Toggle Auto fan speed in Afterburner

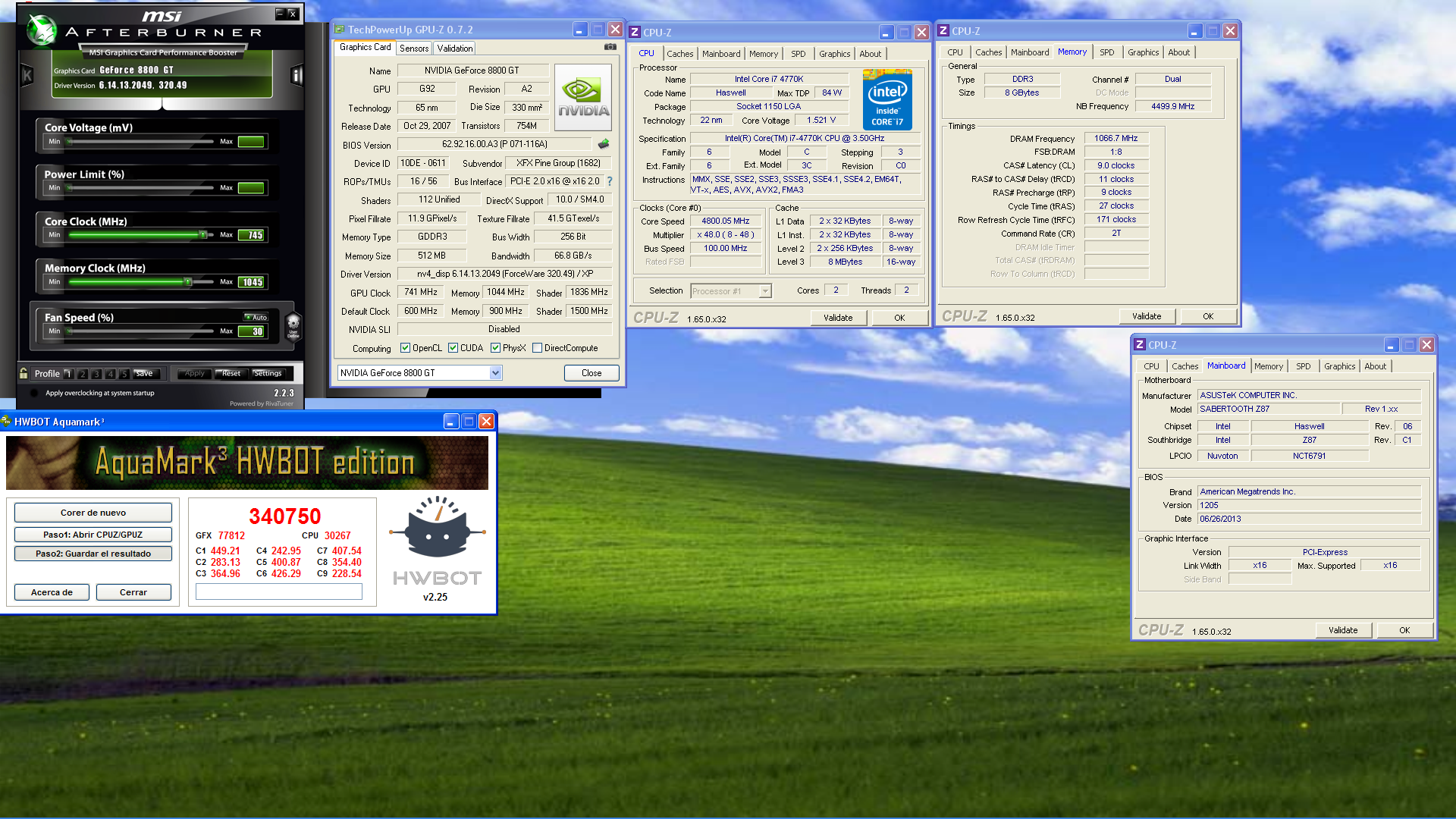[256, 317]
